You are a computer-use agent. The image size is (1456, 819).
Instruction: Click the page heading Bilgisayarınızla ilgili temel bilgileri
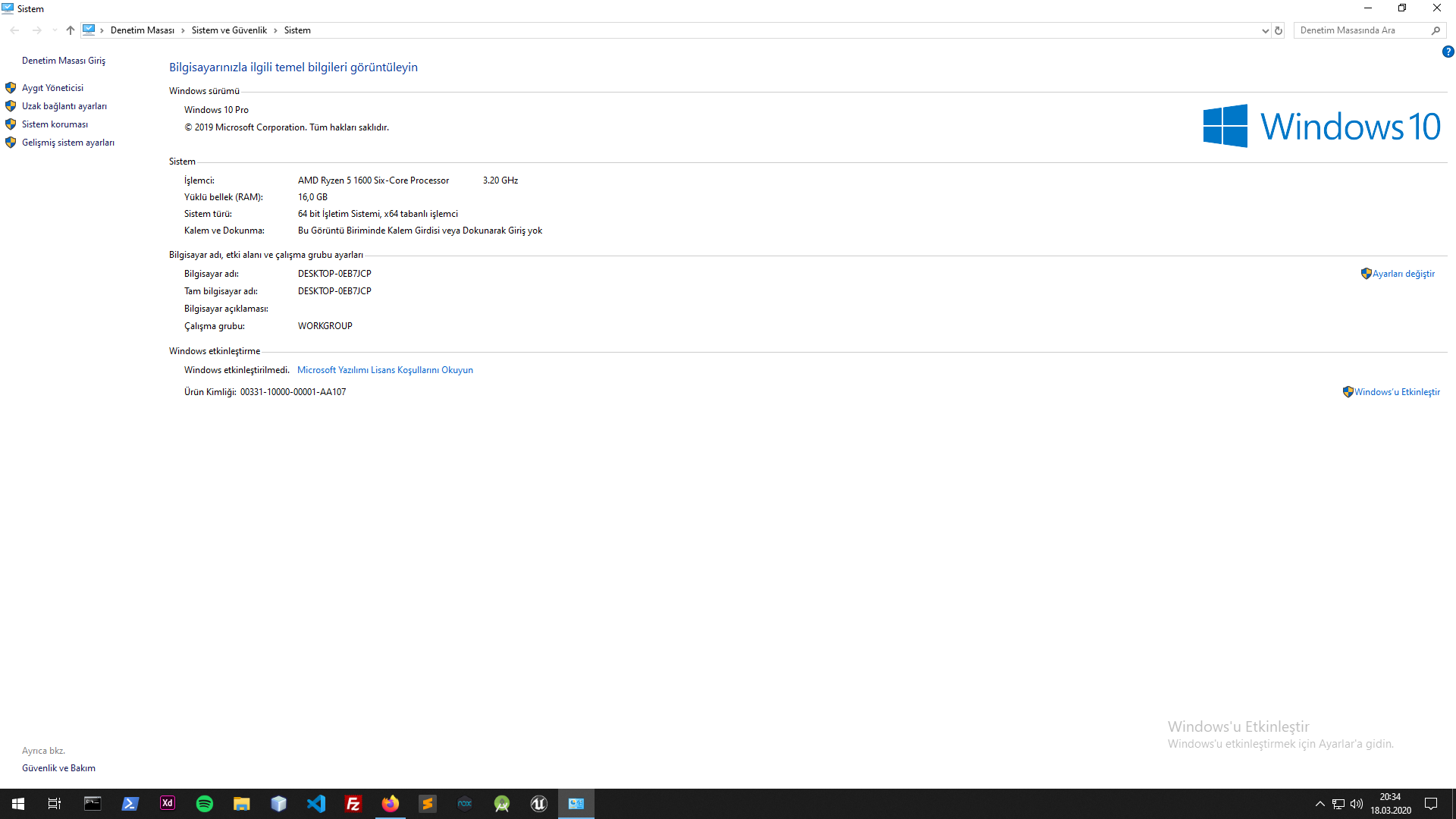(x=293, y=67)
